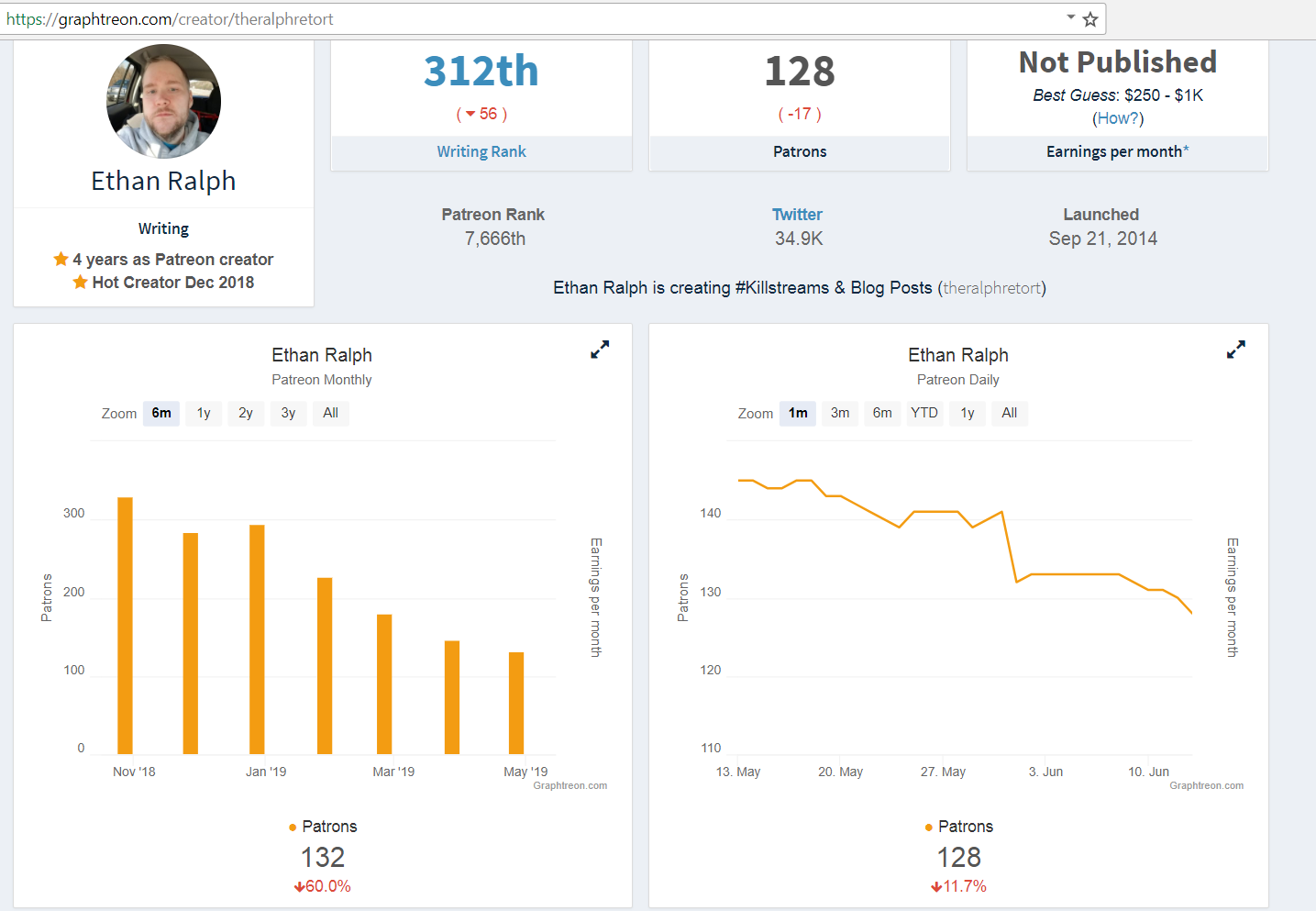Open Ethan Ralph profile photo
This screenshot has width=1316, height=911.
click(163, 101)
